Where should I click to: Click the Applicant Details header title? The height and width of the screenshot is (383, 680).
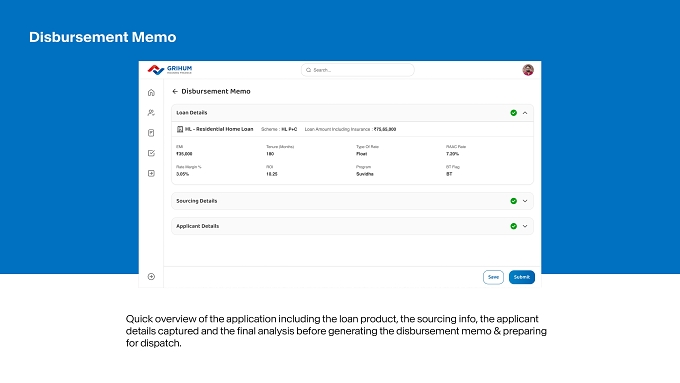coord(197,226)
